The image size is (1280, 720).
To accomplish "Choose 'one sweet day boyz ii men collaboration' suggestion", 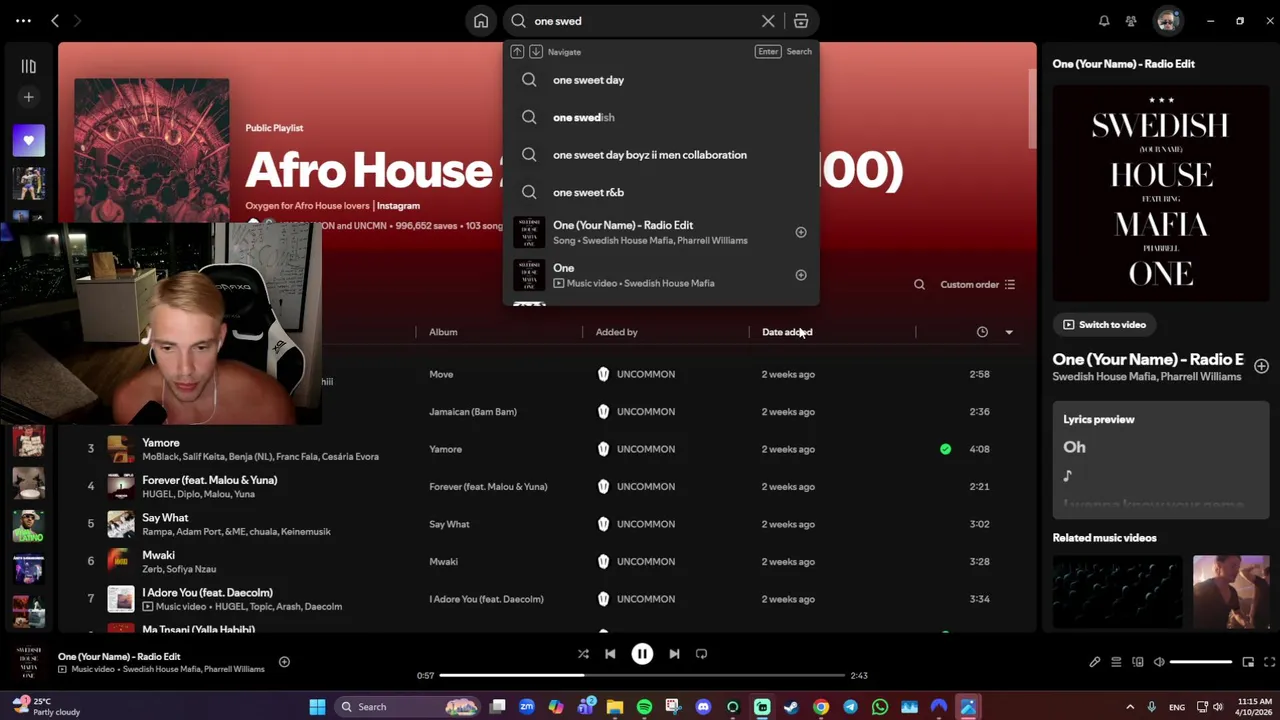I will point(660,155).
